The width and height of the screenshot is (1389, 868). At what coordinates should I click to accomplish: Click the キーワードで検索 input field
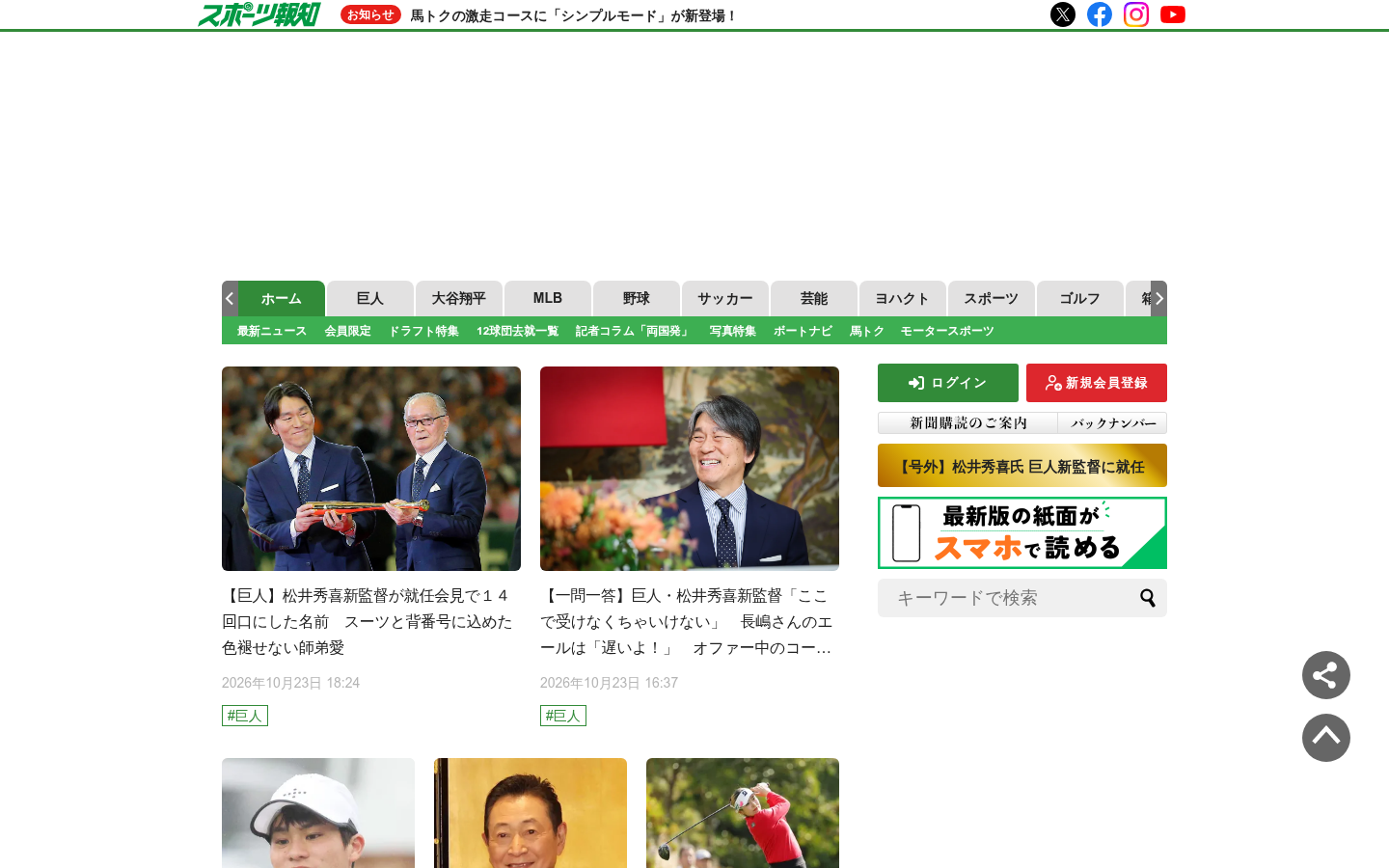point(1008,598)
